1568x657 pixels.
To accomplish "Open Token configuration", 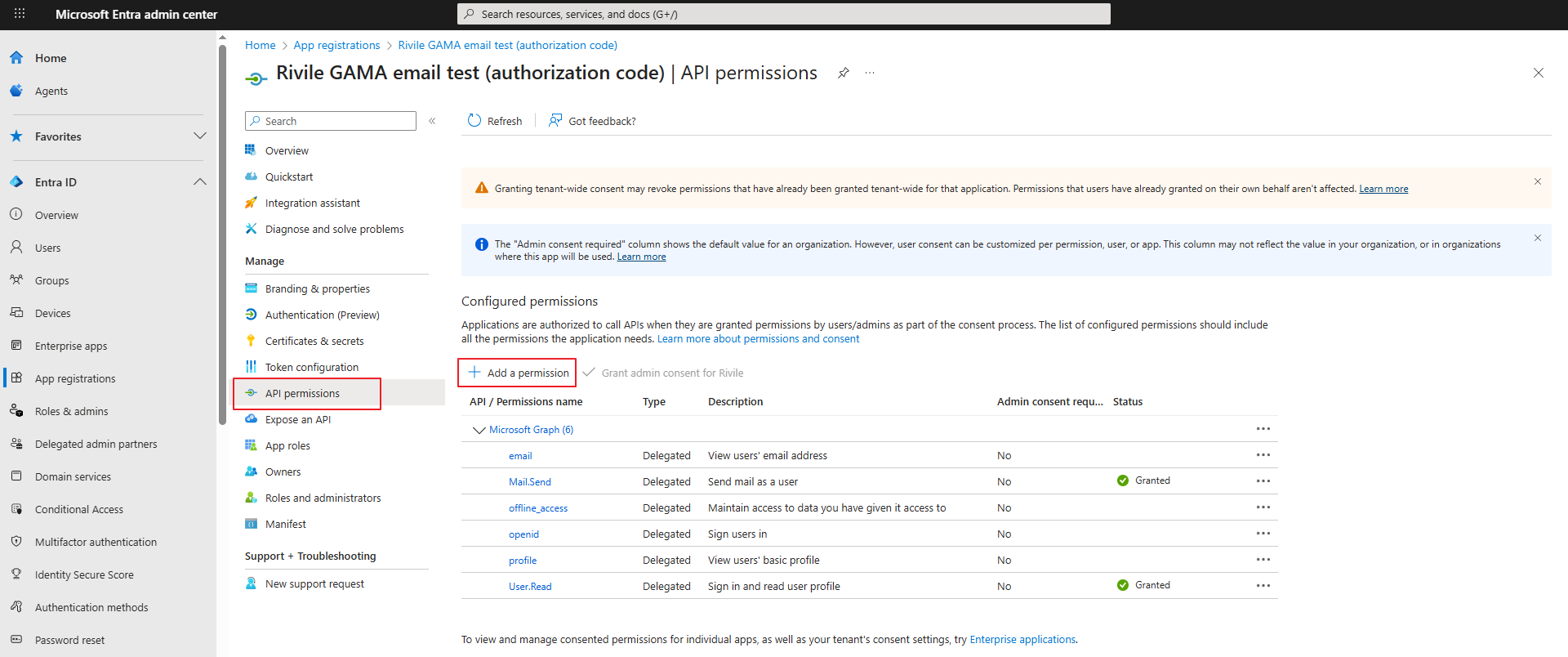I will (x=312, y=367).
